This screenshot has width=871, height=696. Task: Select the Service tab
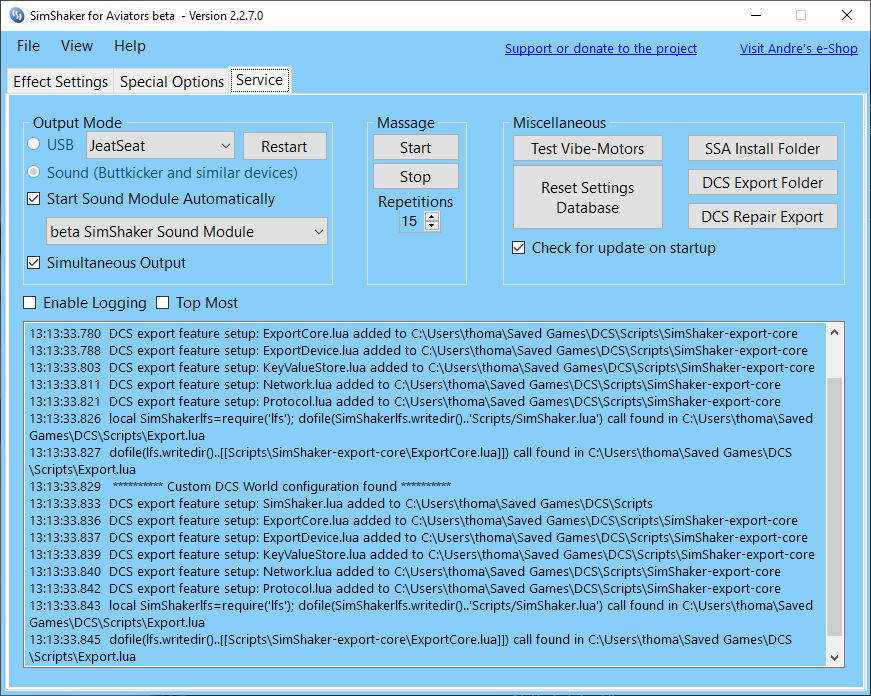(x=259, y=80)
